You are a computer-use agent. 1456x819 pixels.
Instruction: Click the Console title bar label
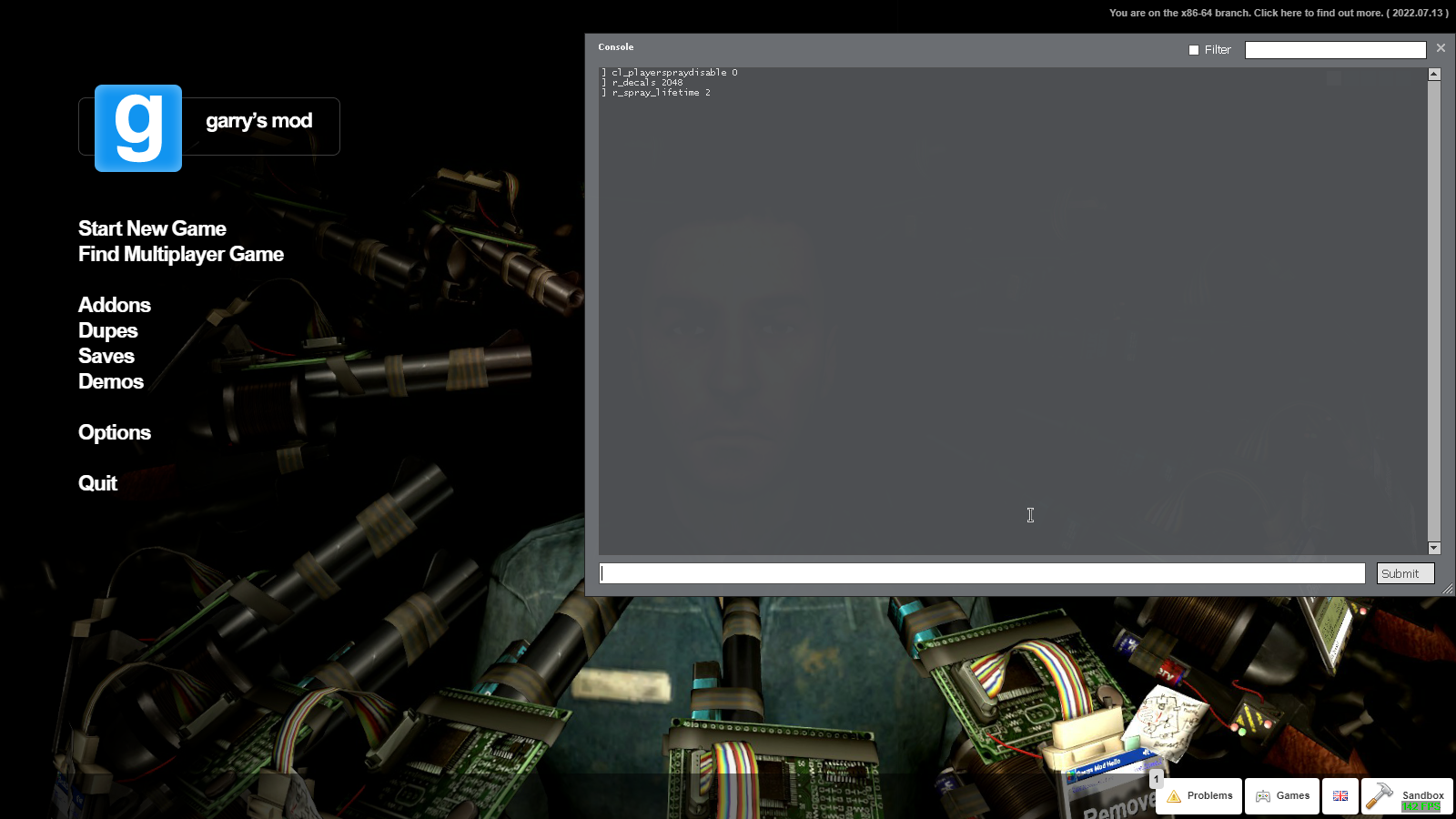click(x=616, y=47)
